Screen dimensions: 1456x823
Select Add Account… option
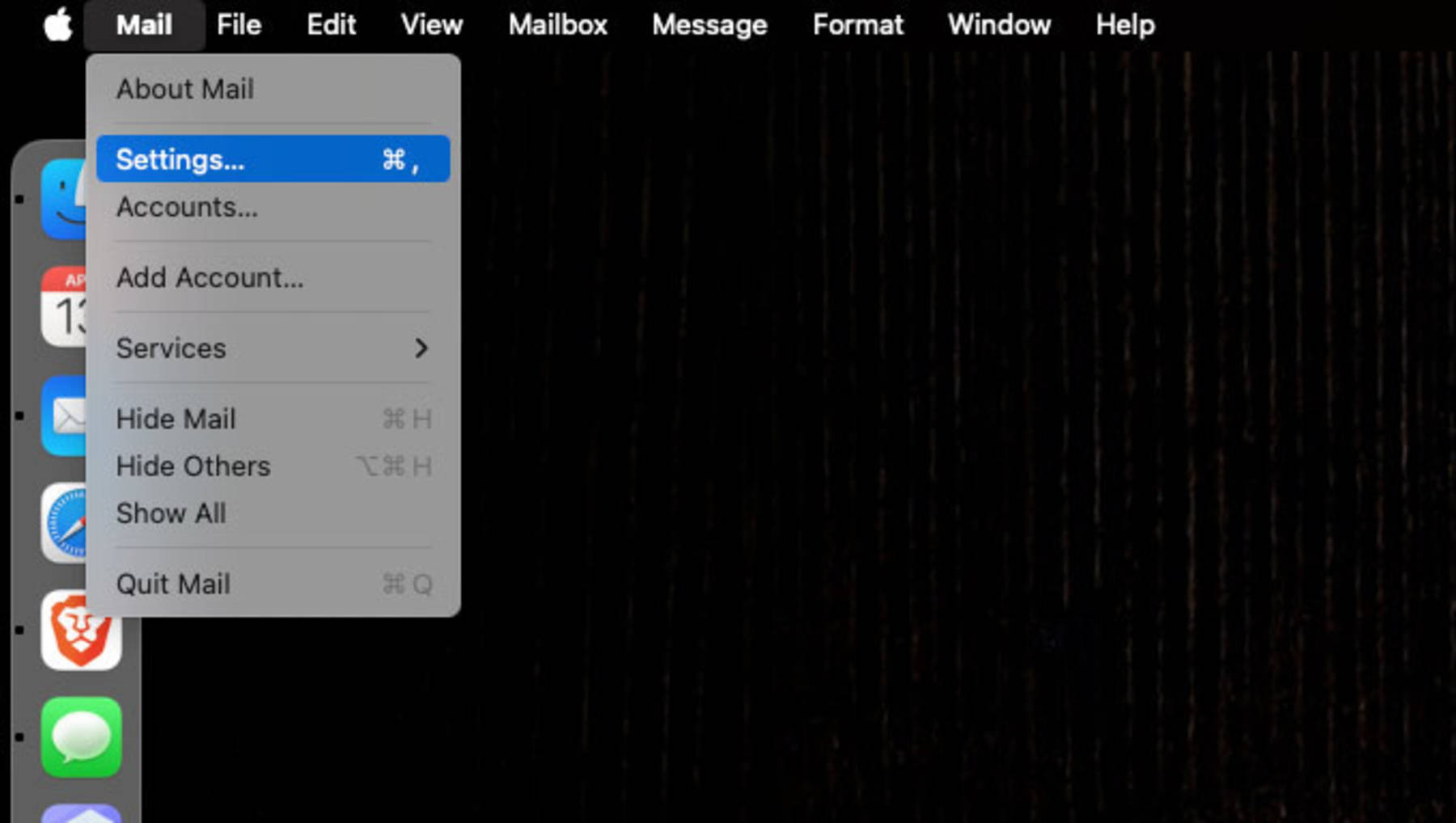(x=273, y=277)
